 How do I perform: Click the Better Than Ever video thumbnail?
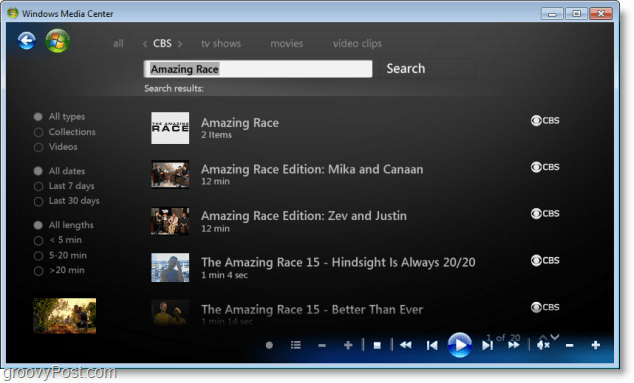coord(170,313)
